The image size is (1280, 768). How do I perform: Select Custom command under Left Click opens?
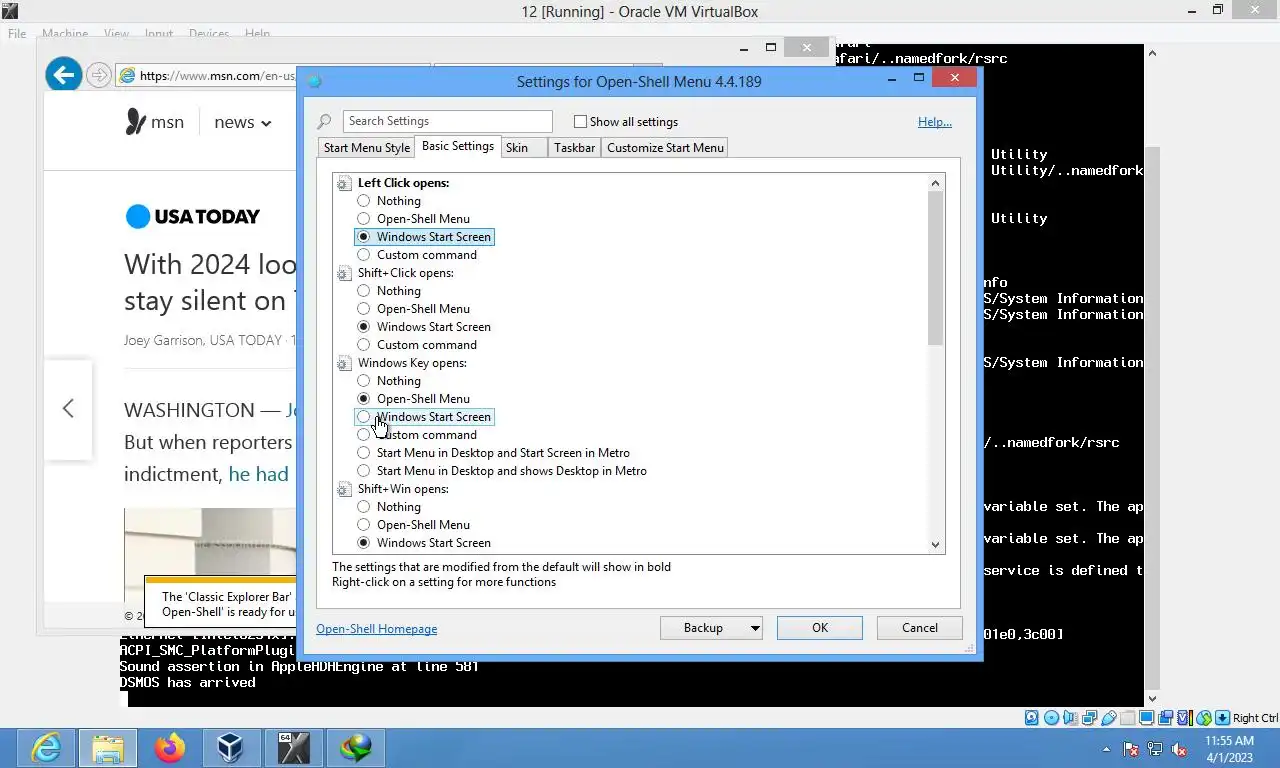(364, 255)
